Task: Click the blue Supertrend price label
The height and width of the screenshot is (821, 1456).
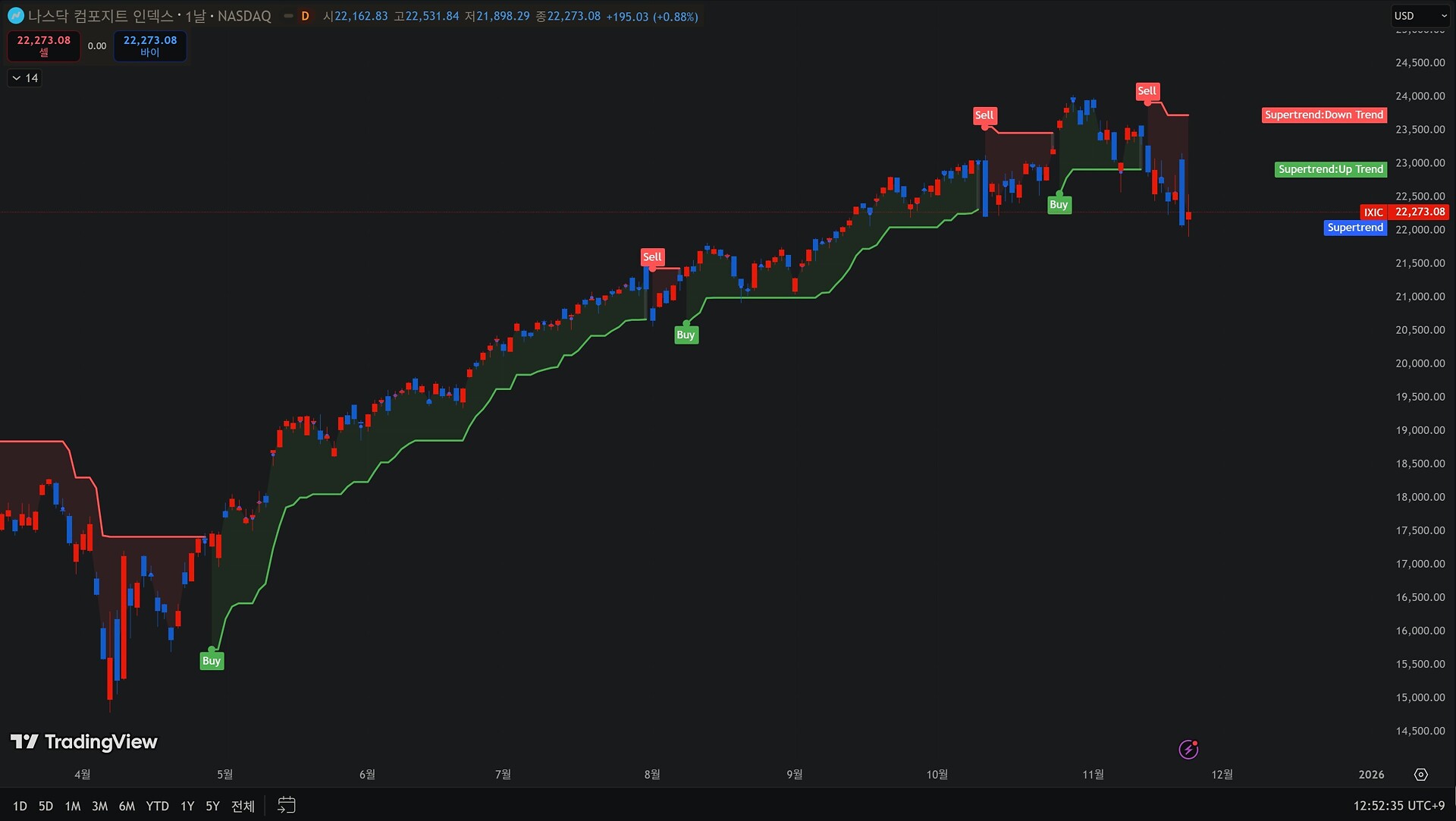Action: (1355, 228)
